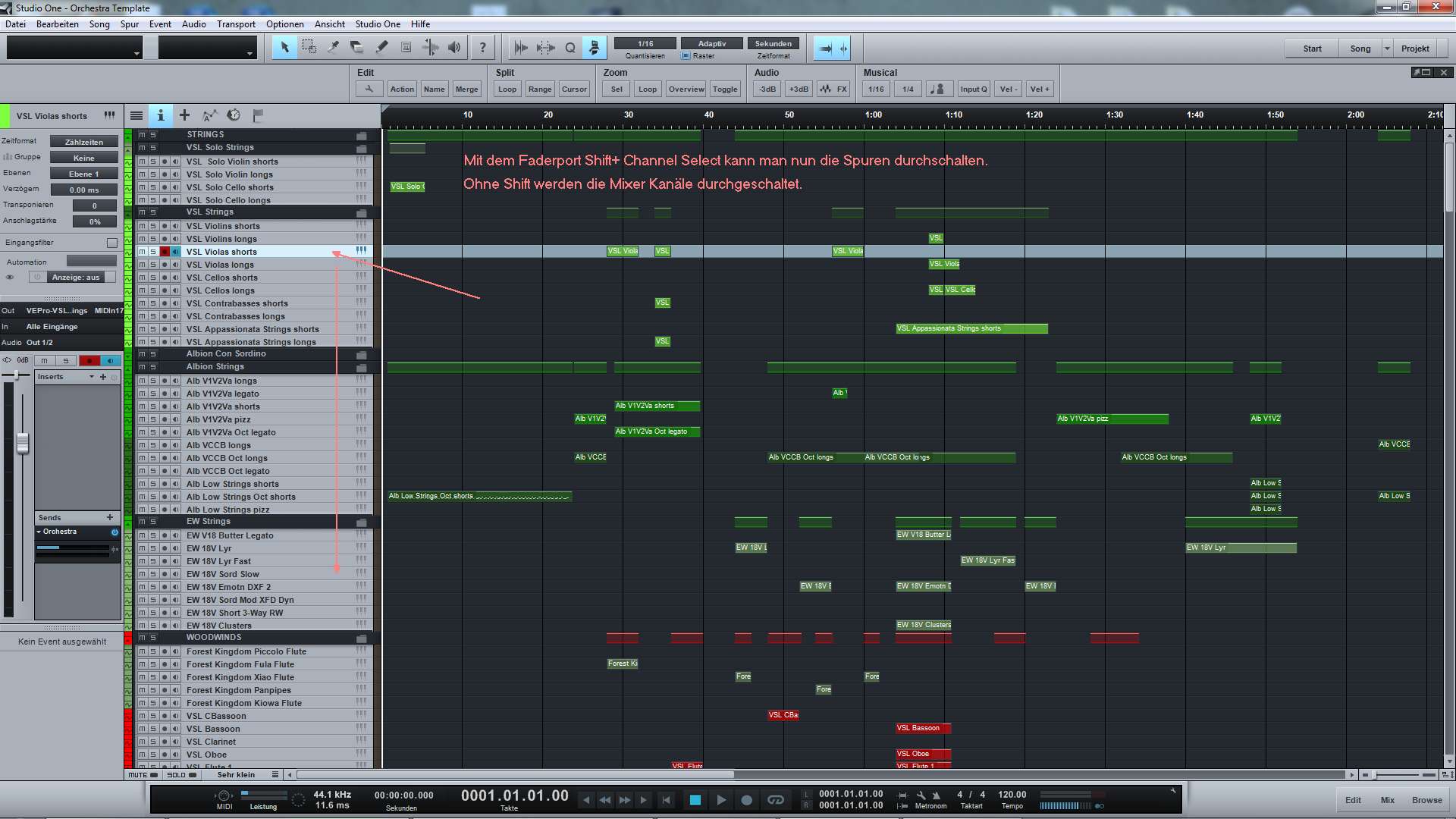Adjust the inspector channel volume fader
Viewport: 1456px width, 819px height.
[23, 443]
